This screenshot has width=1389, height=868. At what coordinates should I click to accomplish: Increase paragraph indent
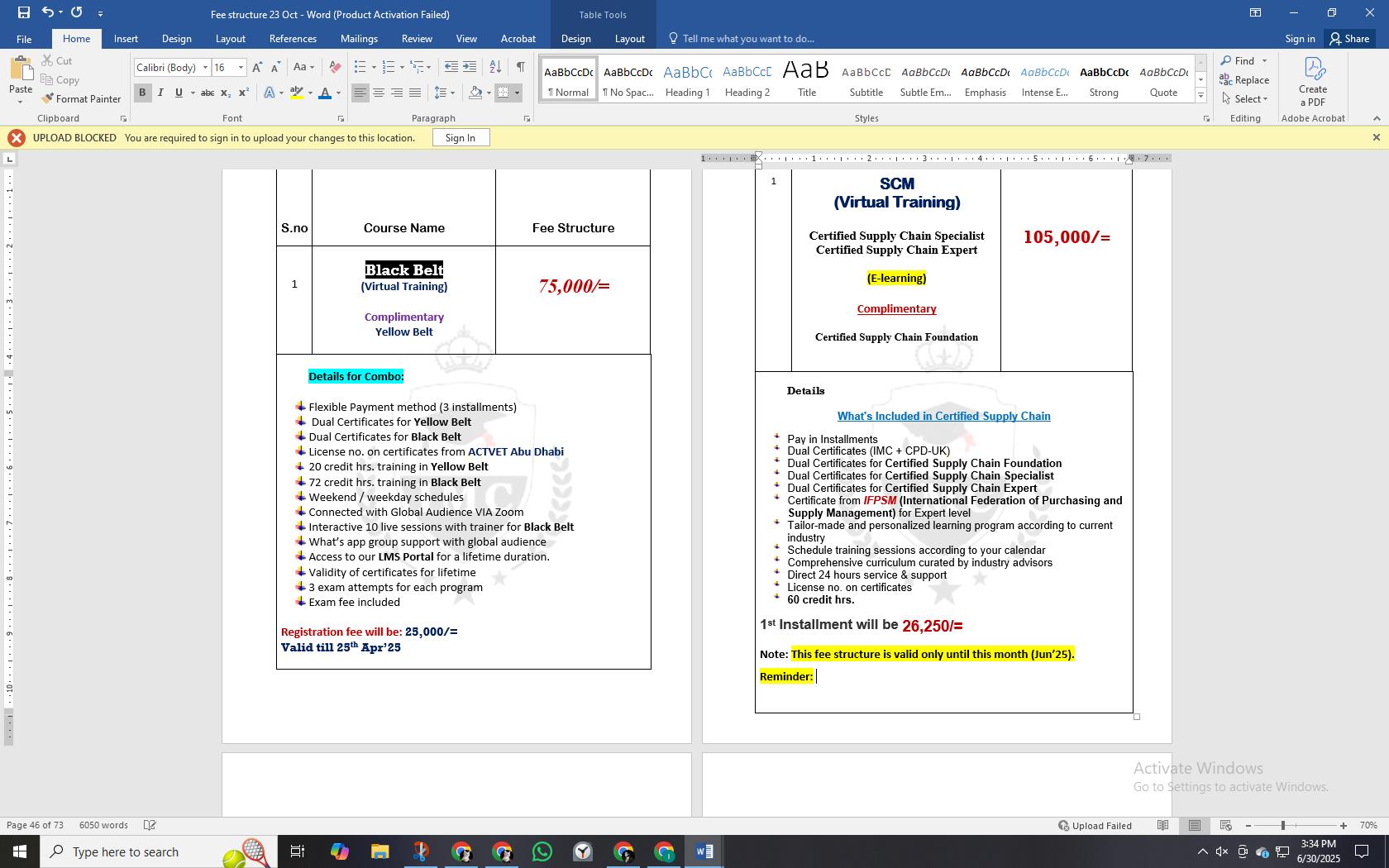470,68
